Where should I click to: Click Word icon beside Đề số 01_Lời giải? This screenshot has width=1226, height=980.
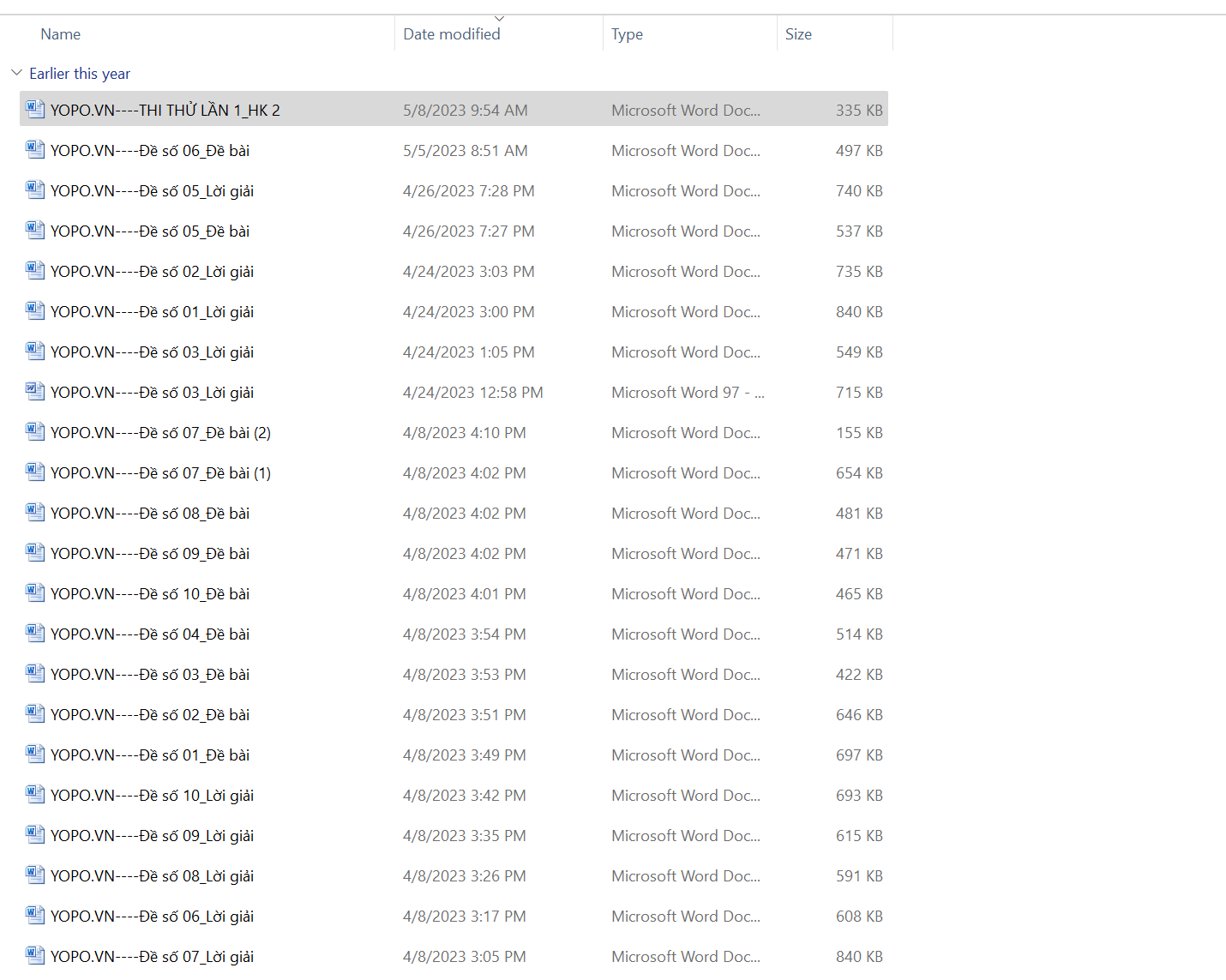click(x=35, y=310)
